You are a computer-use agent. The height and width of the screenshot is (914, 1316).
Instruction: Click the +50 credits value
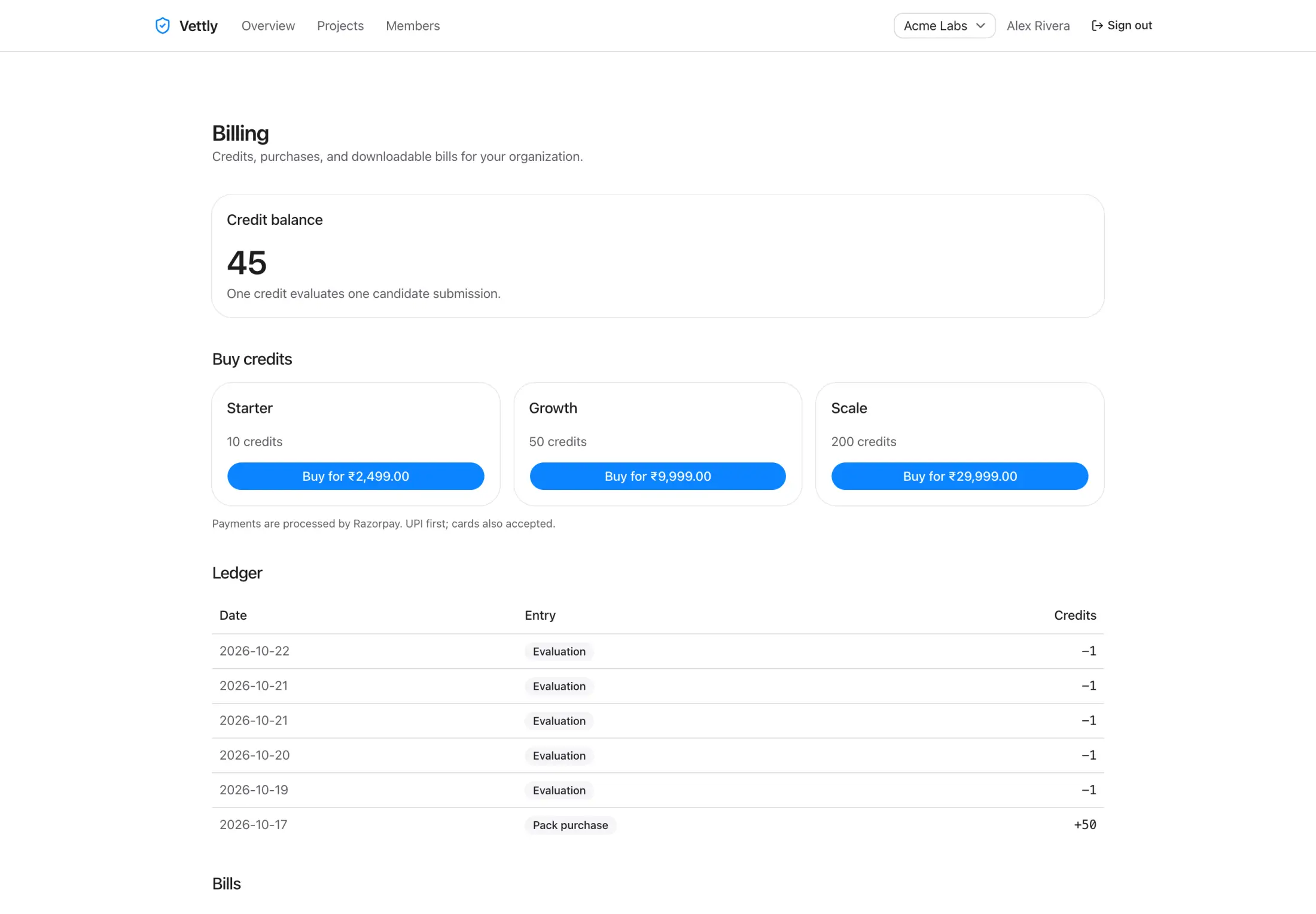pyautogui.click(x=1085, y=824)
